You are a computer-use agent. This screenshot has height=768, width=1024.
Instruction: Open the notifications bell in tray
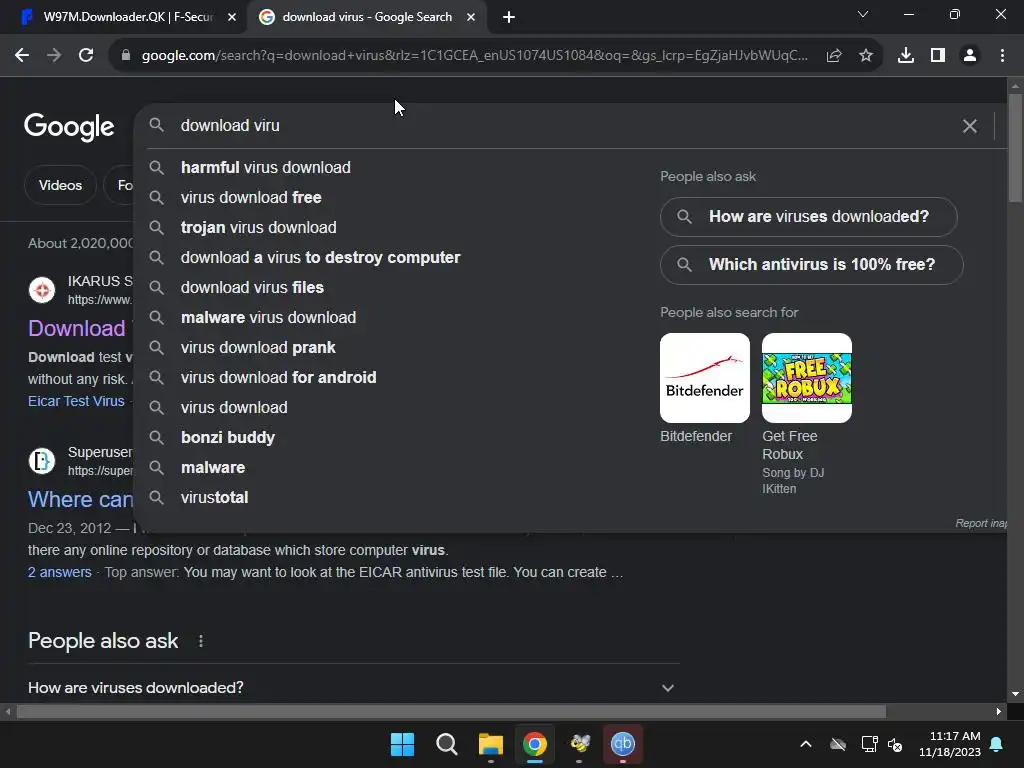pos(997,744)
